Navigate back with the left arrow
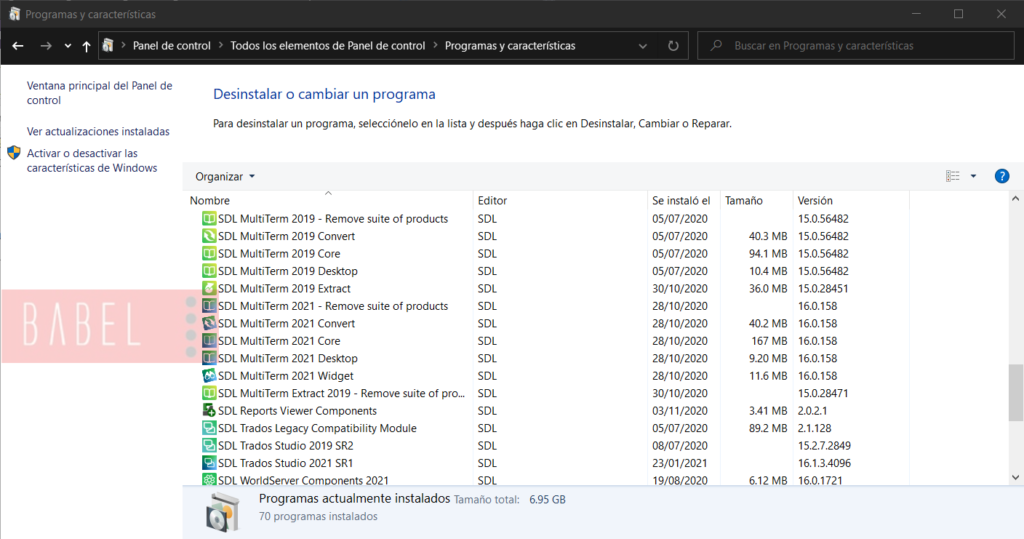Screen dimensions: 1024x539 coord(18,46)
